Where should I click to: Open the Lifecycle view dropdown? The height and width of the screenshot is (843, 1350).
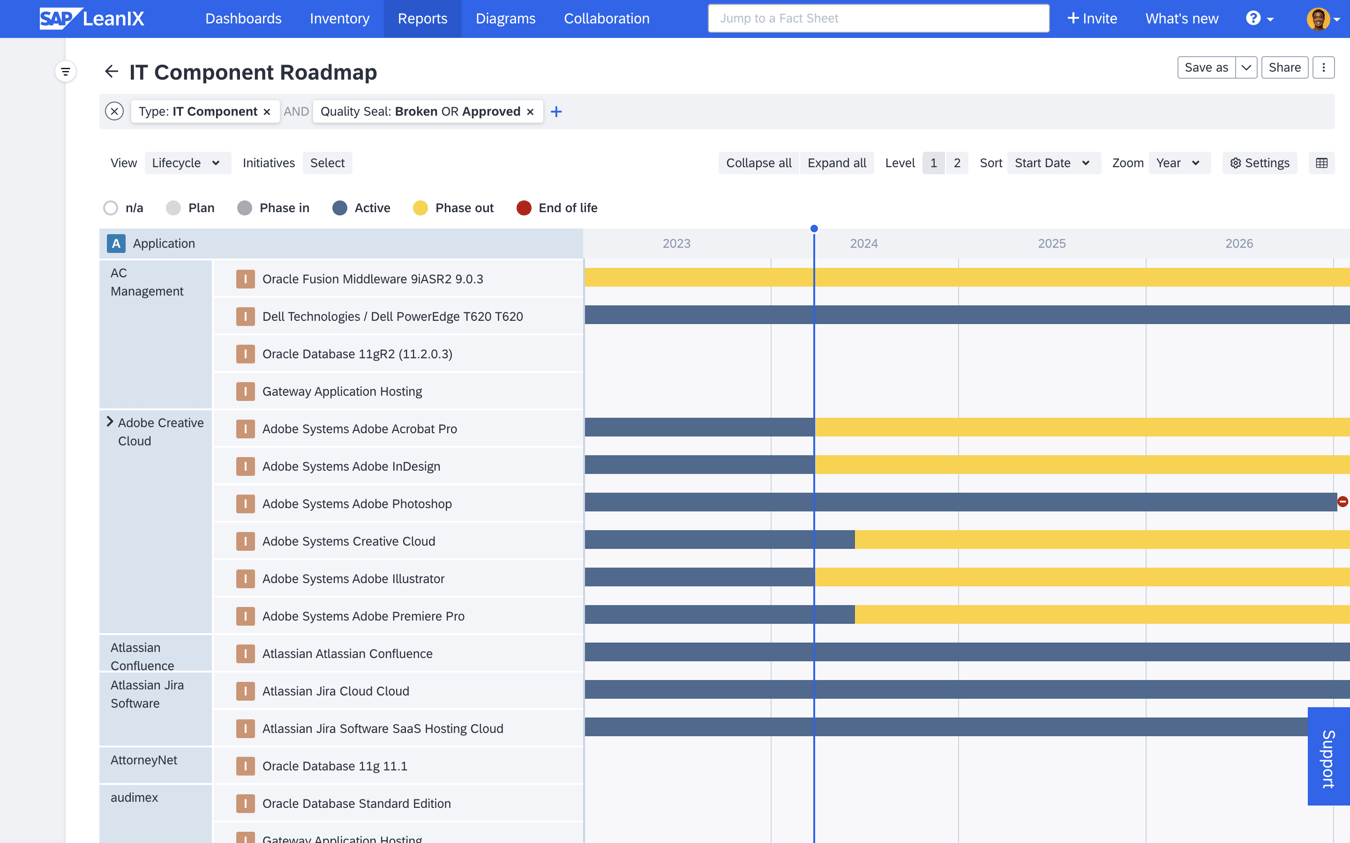[187, 162]
